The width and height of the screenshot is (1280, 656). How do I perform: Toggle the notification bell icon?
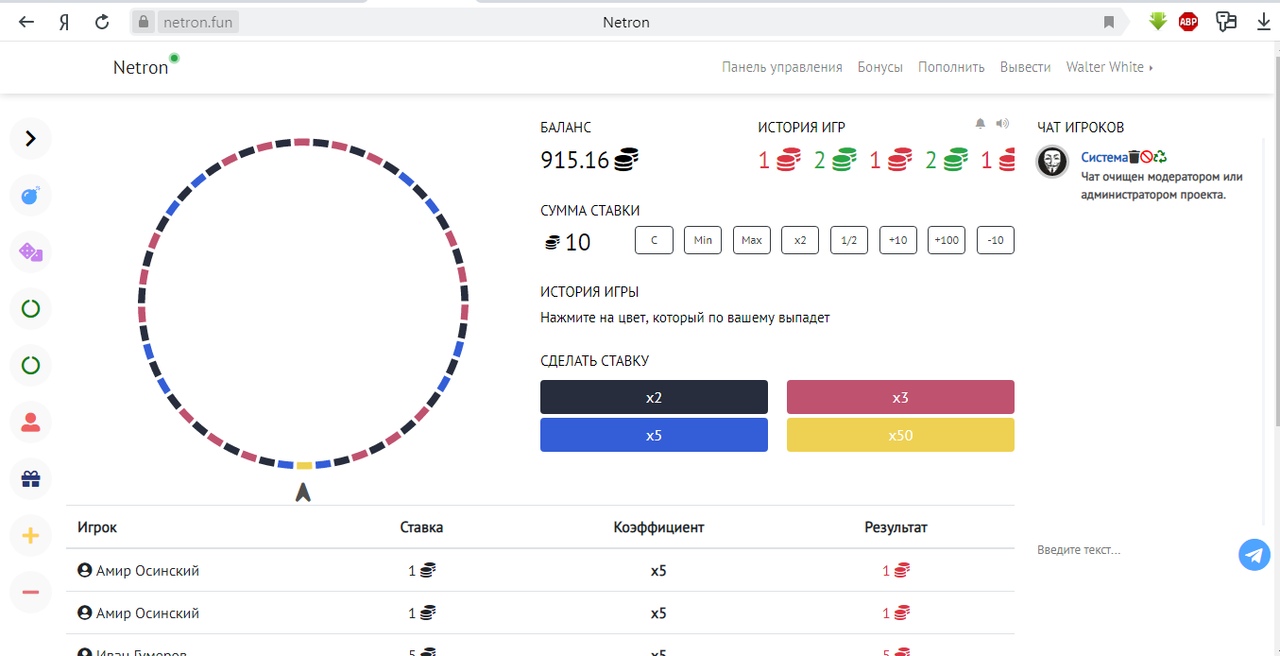click(x=980, y=124)
